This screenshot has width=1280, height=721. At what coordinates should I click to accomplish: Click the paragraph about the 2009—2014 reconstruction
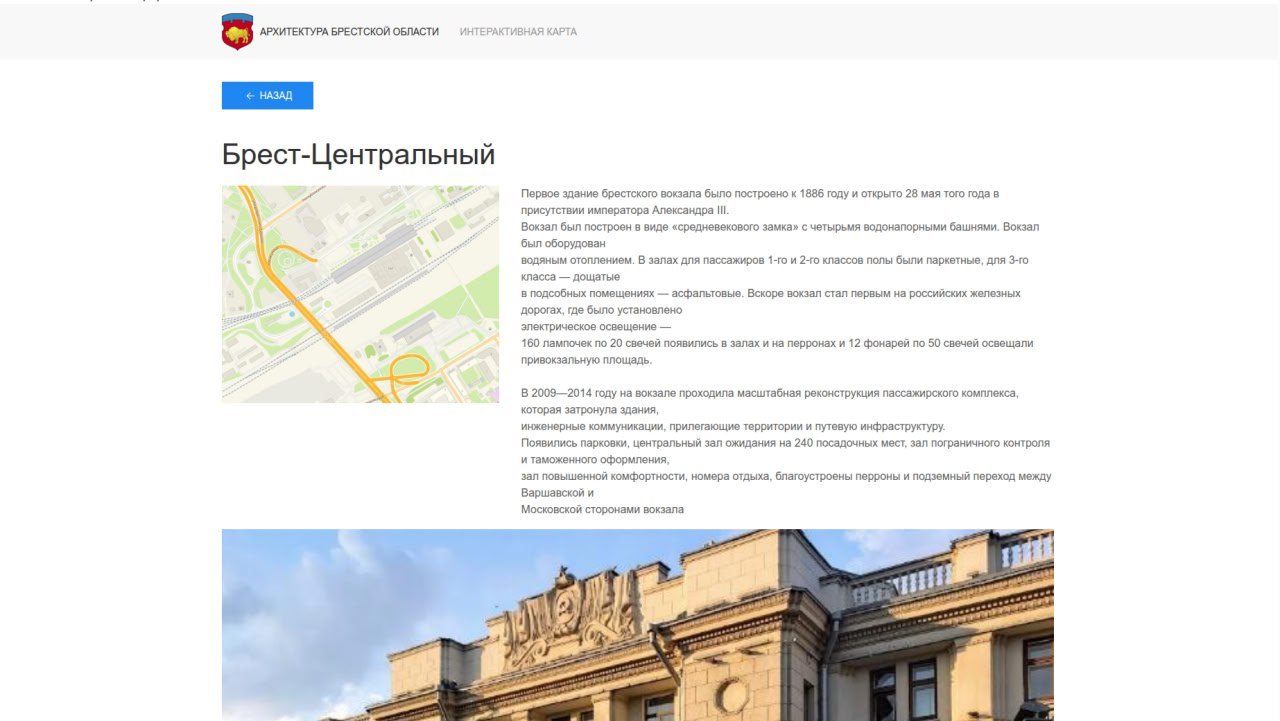(769, 394)
